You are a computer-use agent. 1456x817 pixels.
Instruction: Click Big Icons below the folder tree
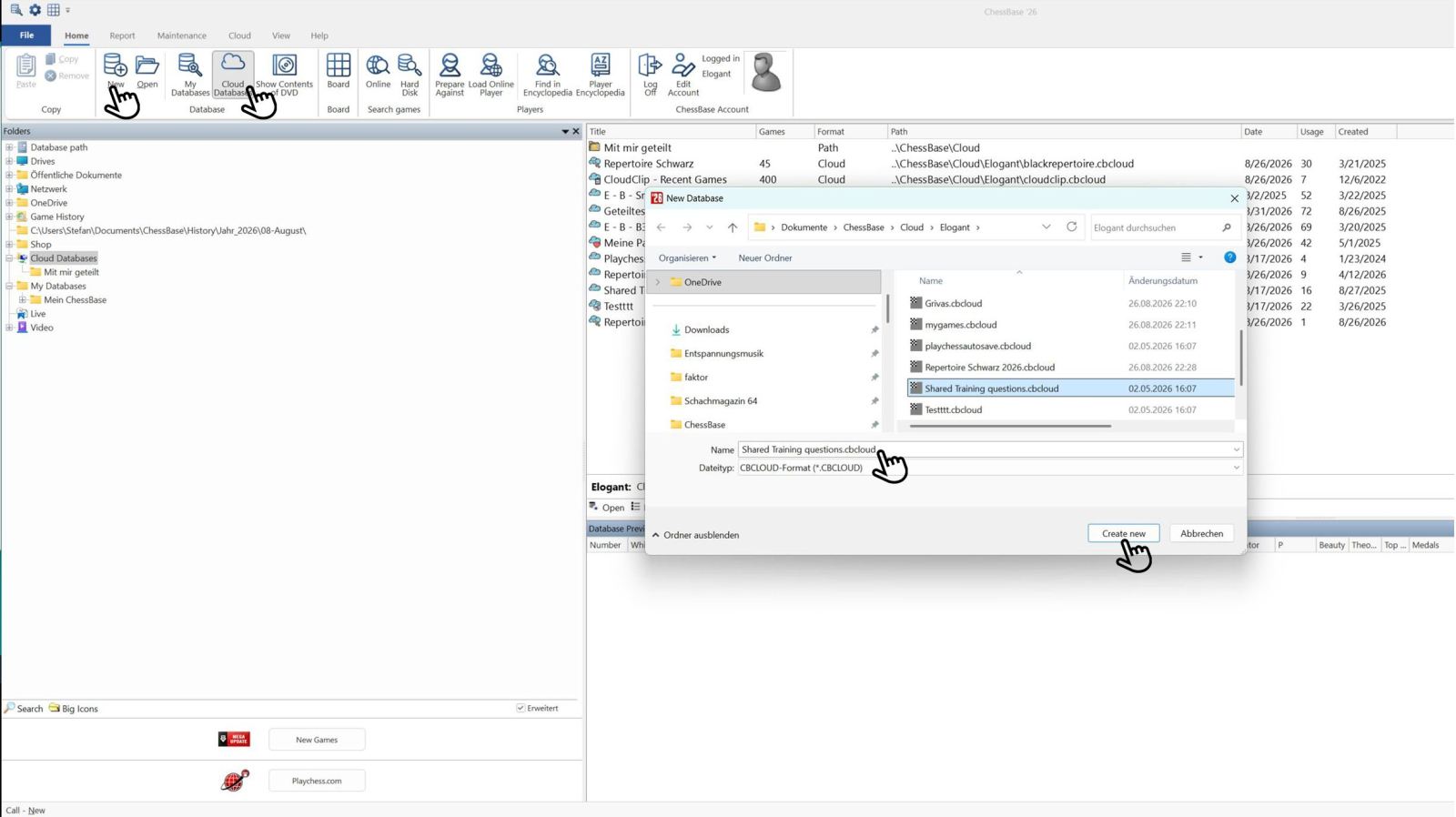click(74, 709)
